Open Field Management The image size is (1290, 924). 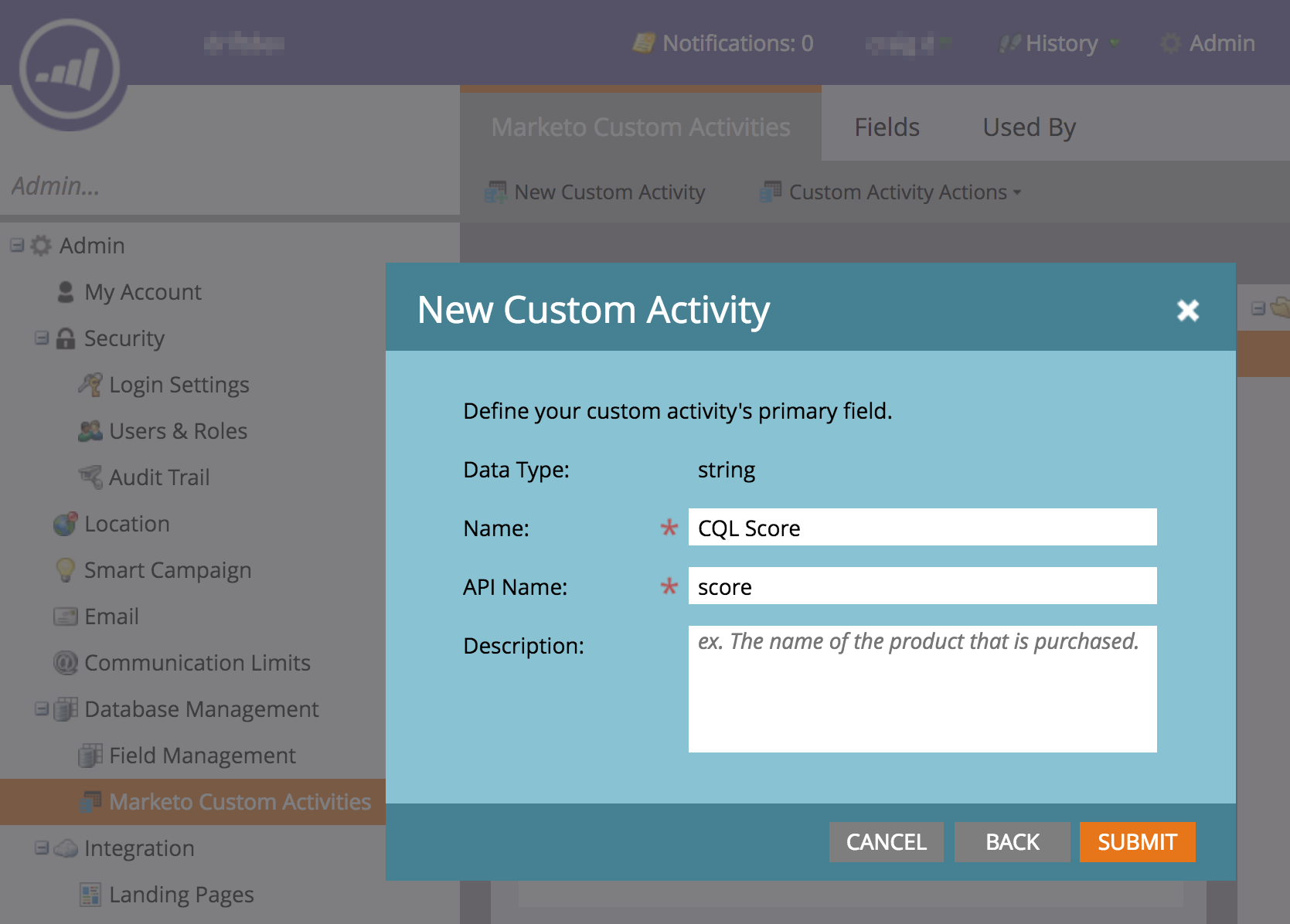[x=203, y=756]
